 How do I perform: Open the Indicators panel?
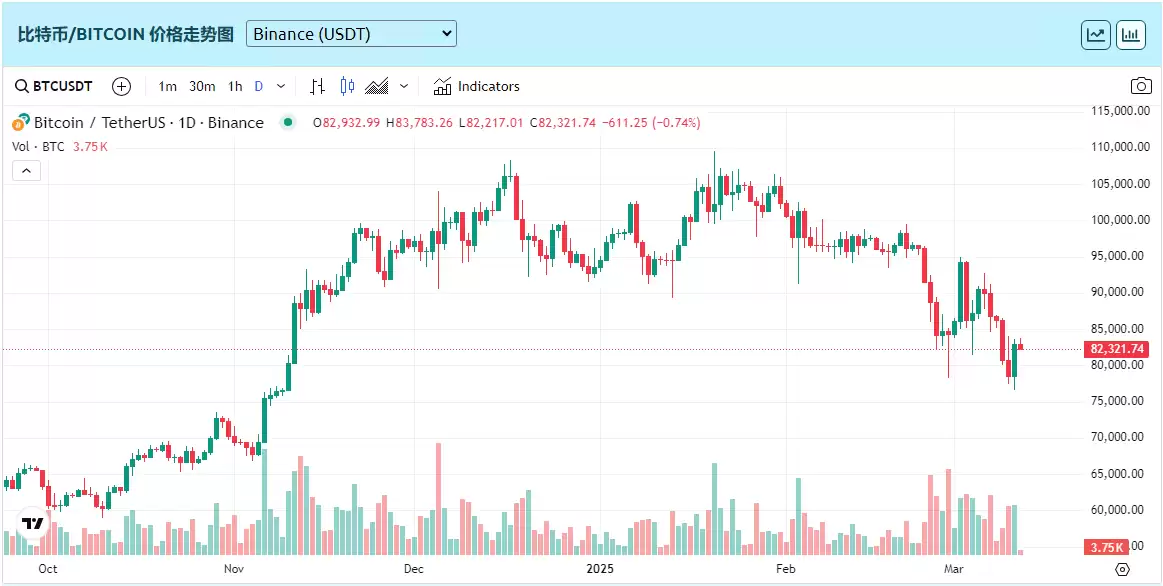point(476,86)
